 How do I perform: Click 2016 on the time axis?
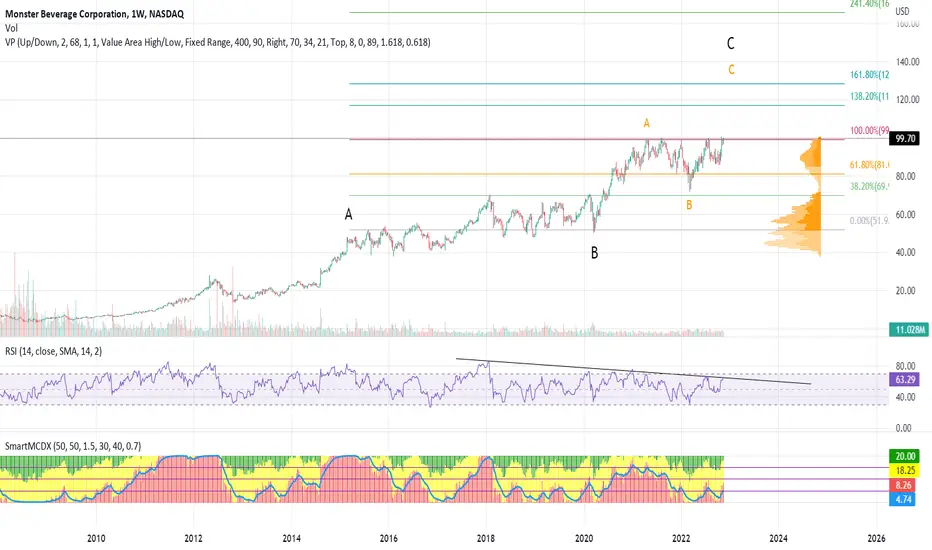[x=389, y=539]
